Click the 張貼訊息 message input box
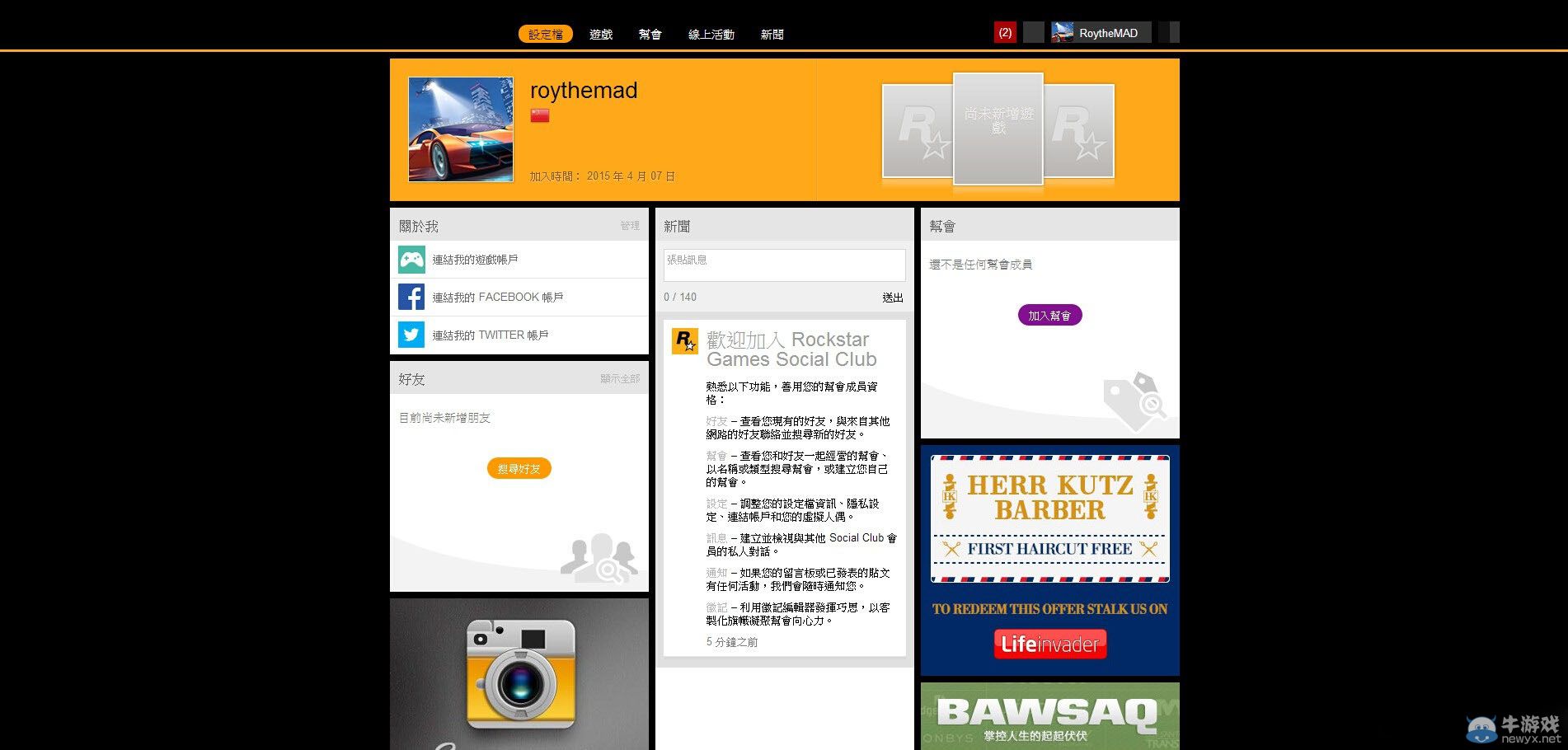Image resolution: width=1568 pixels, height=750 pixels. pos(784,265)
